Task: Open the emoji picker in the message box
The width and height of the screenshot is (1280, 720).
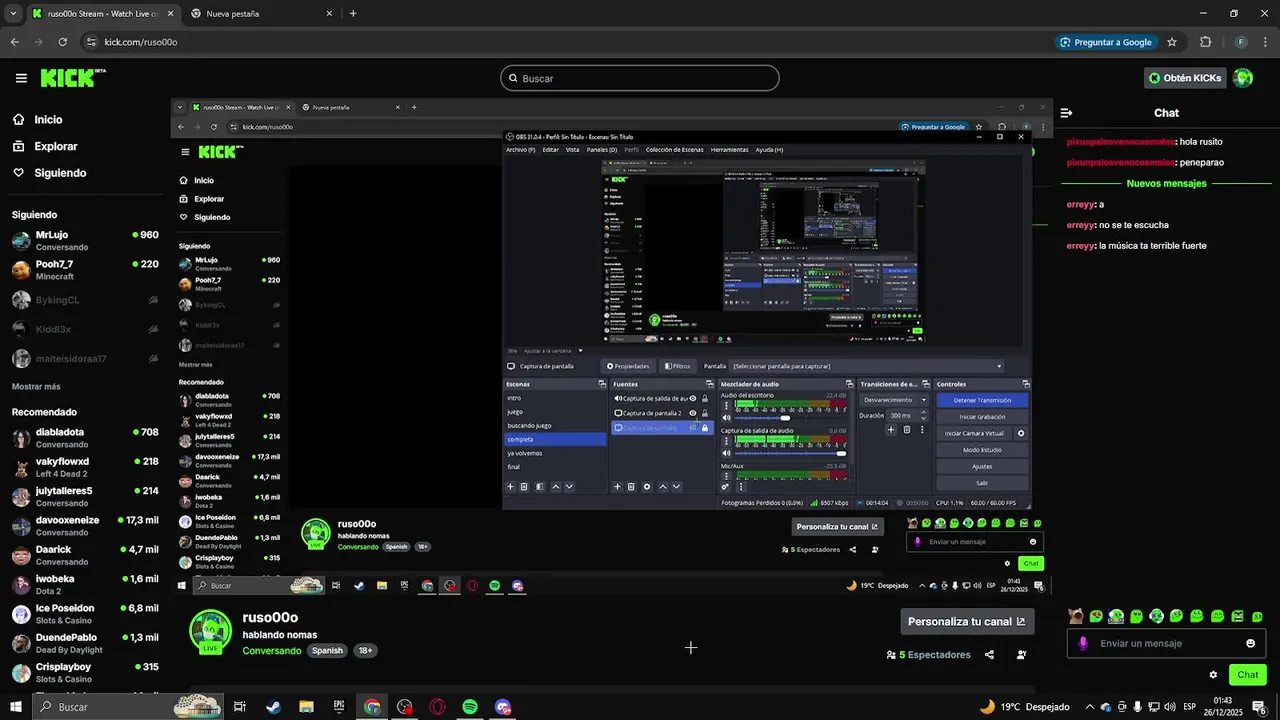Action: pos(1250,643)
